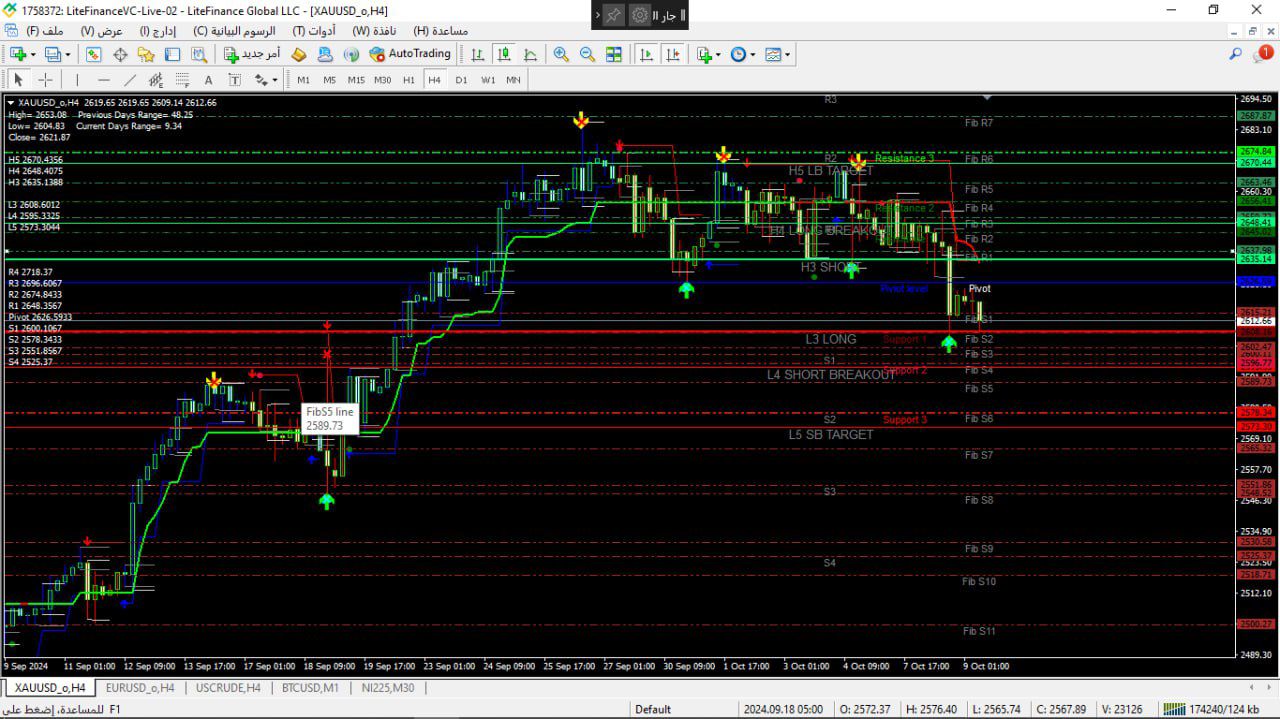Toggle chart auto scroll
Screen dimensions: 1280x719
(x=646, y=54)
